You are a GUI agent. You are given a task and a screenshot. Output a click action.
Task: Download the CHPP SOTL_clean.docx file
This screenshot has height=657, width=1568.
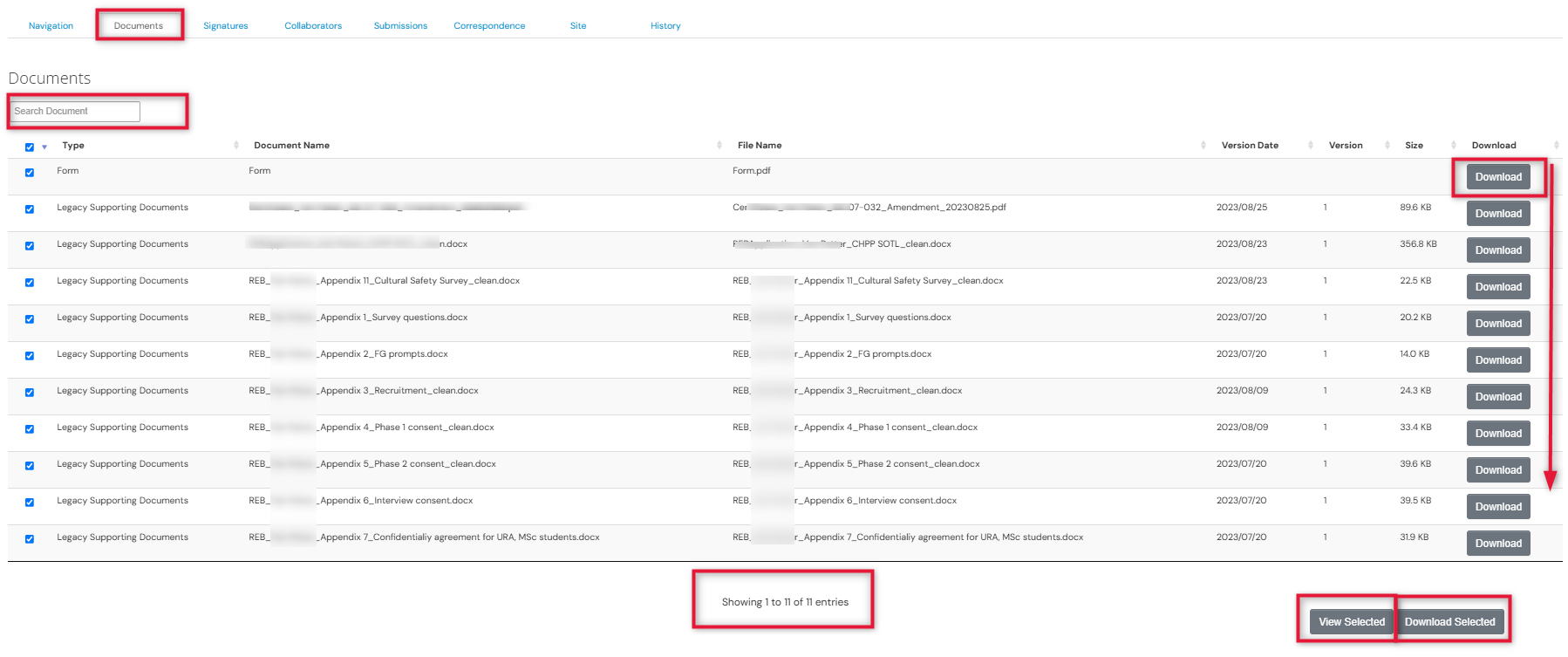coord(1498,250)
